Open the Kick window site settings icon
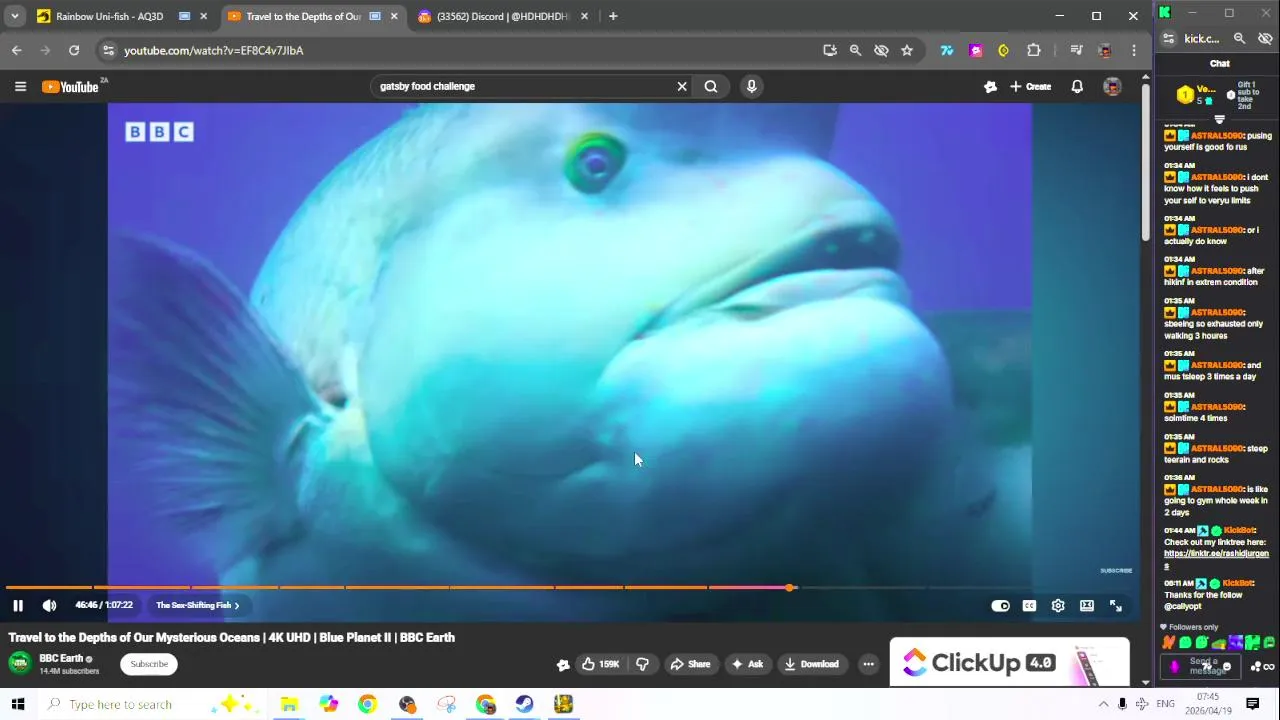Image resolution: width=1280 pixels, height=720 pixels. 1169,38
